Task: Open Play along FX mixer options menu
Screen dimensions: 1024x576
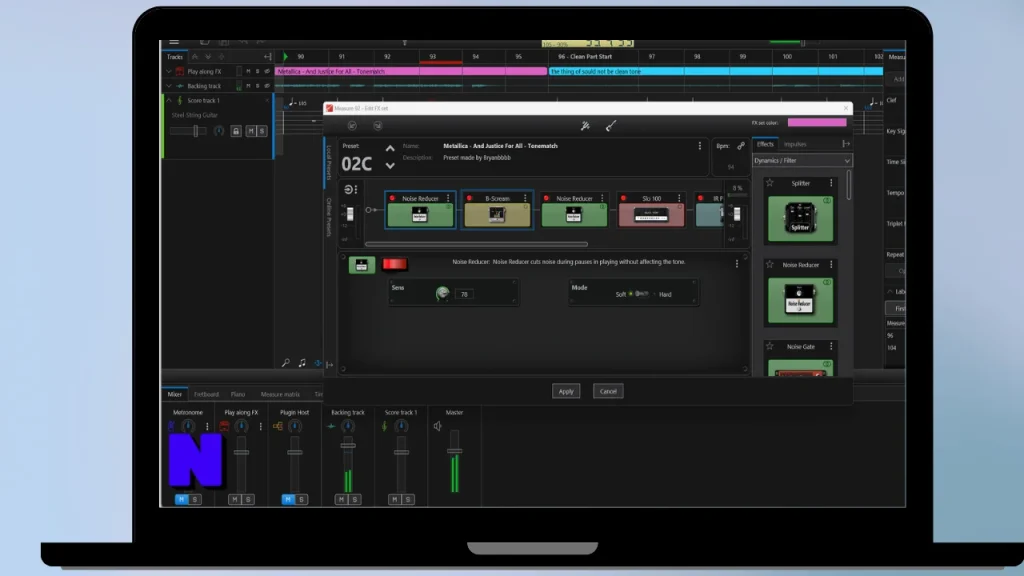Action: [x=261, y=426]
